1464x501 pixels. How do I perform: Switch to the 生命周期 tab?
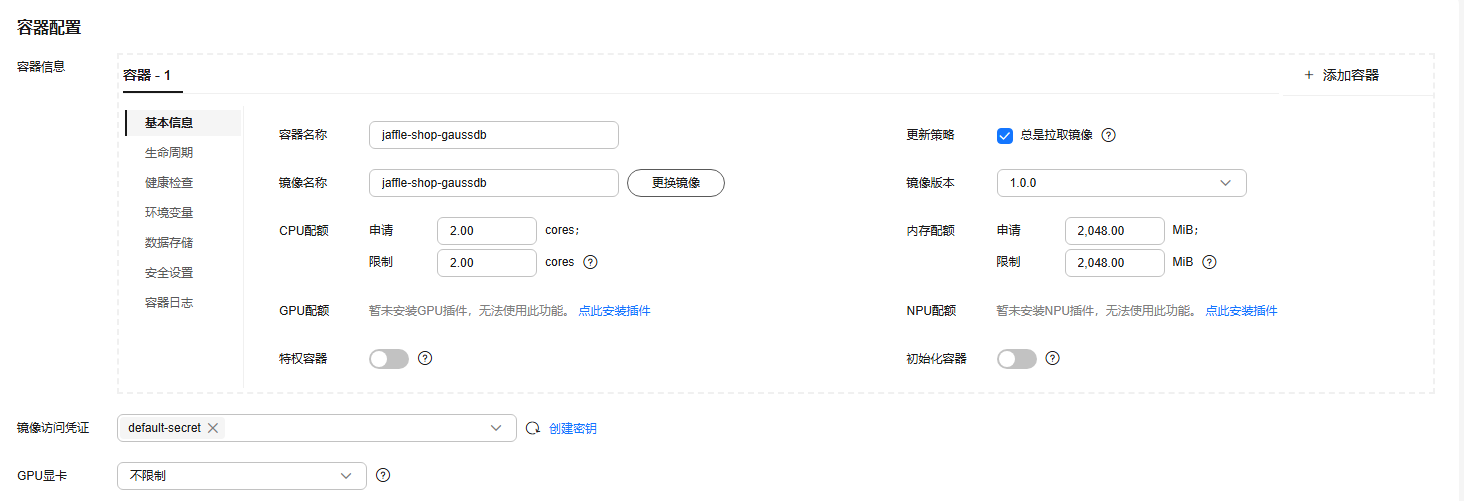click(x=169, y=153)
